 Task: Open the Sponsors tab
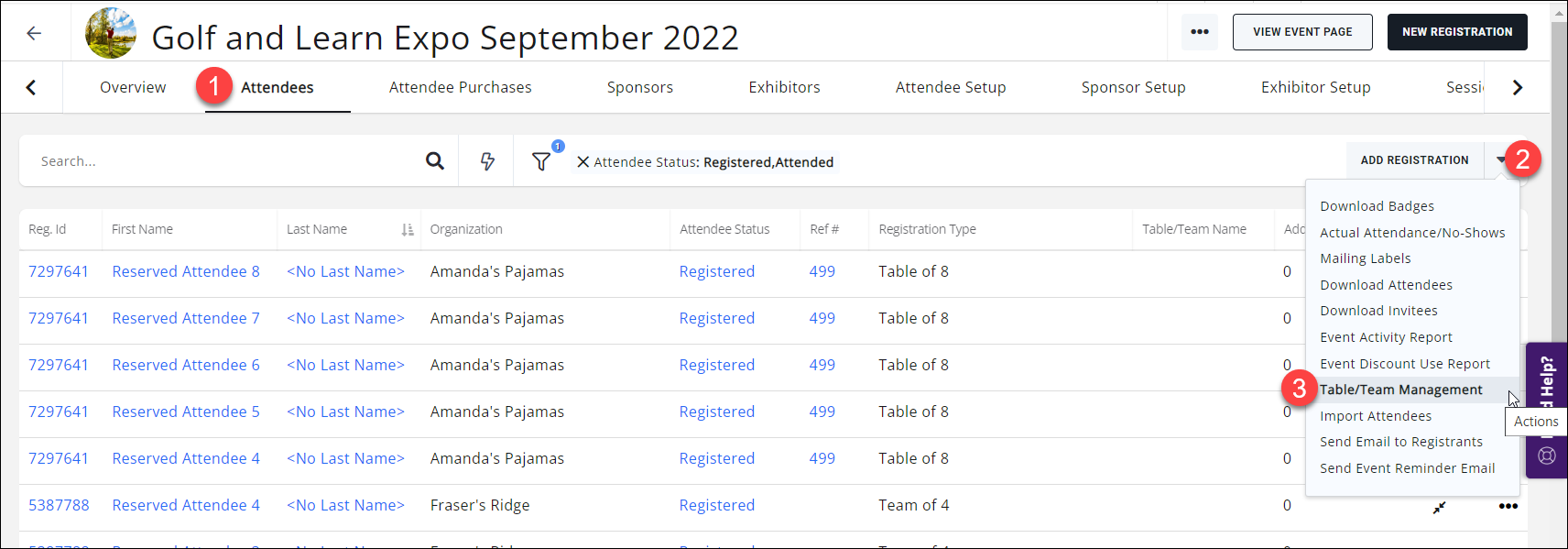pos(639,87)
